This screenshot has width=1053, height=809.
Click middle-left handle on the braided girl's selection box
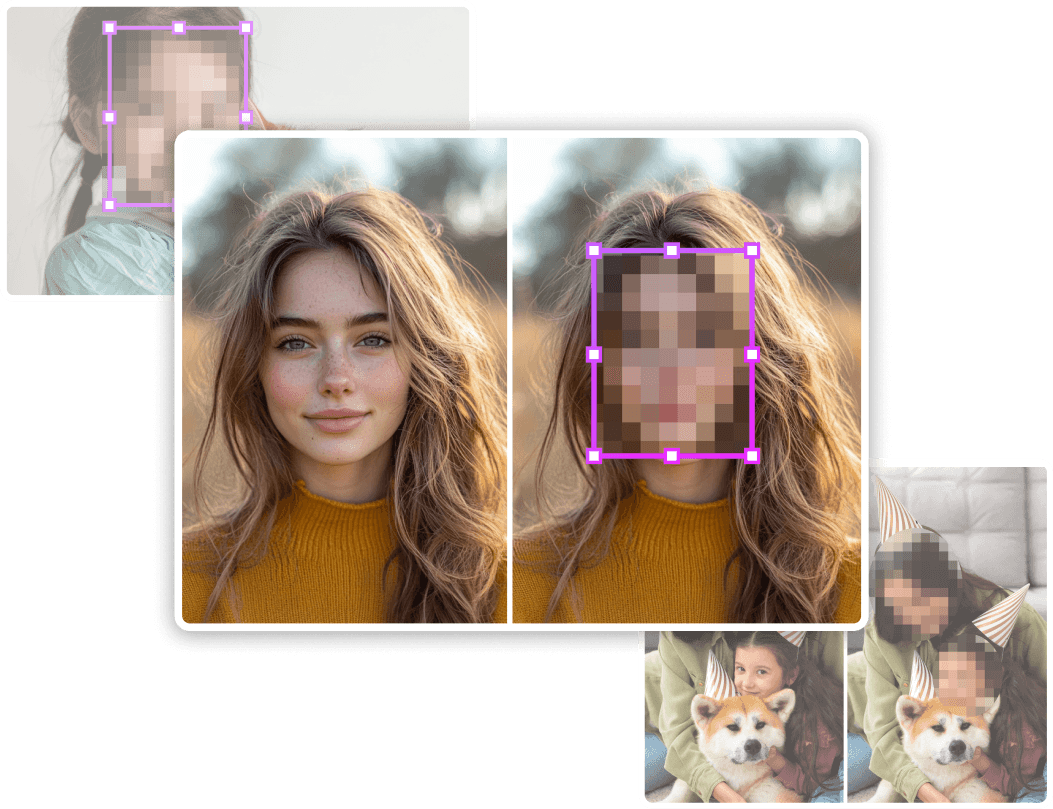coord(110,117)
